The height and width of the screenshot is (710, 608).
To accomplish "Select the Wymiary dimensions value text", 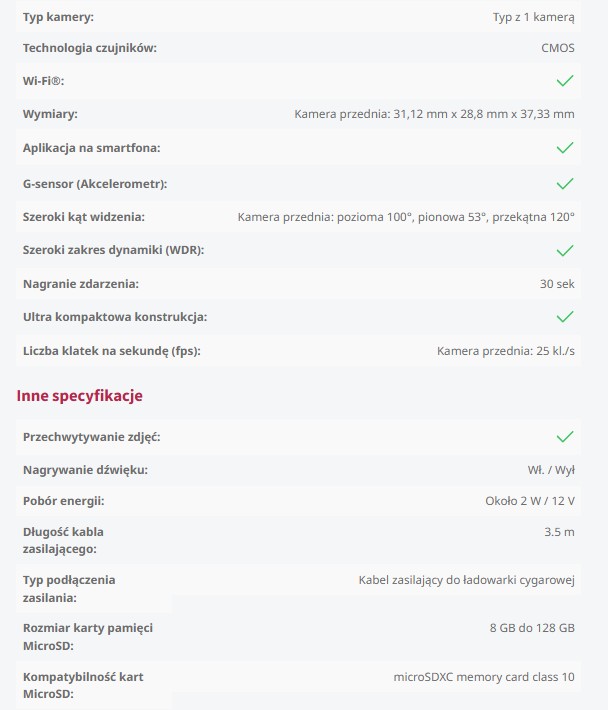I will coord(434,114).
